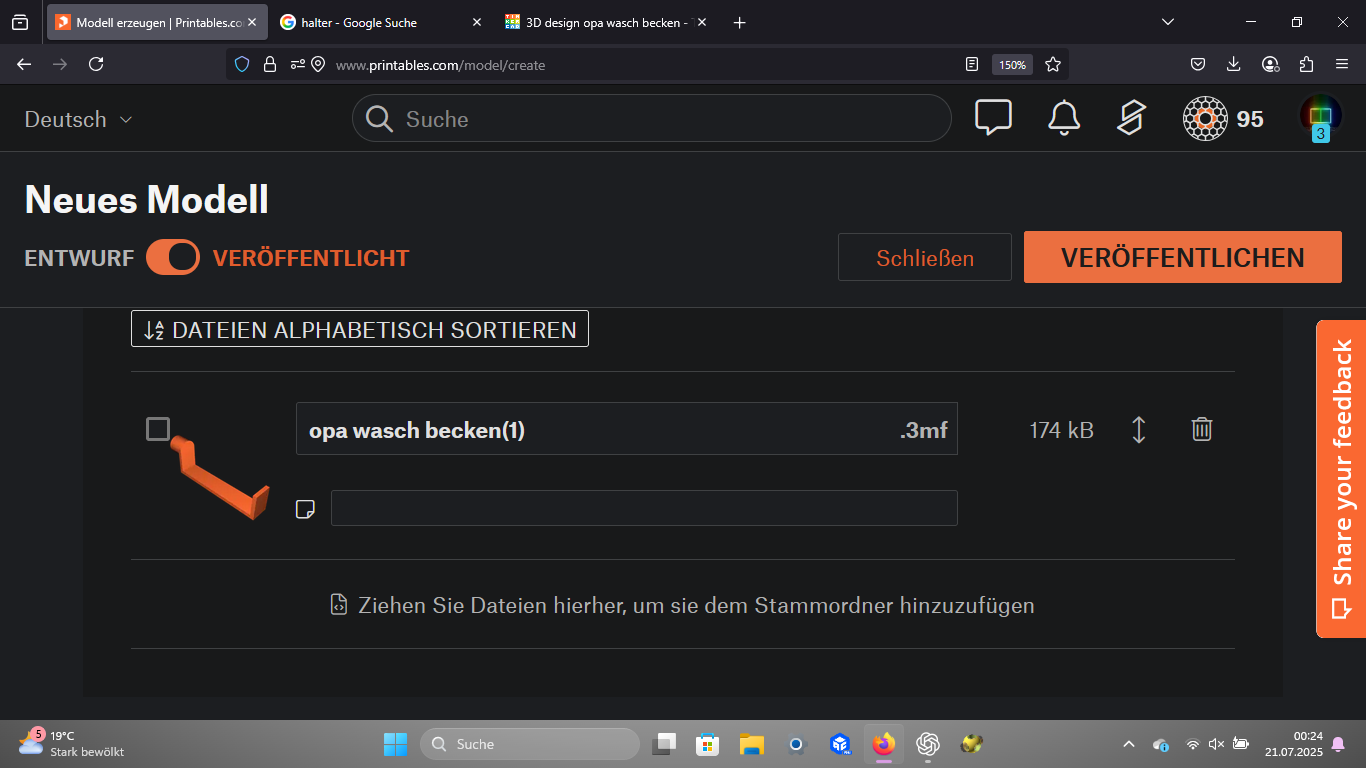Viewport: 1366px width, 768px height.
Task: Expand the Deutsch language dropdown
Action: click(x=79, y=119)
